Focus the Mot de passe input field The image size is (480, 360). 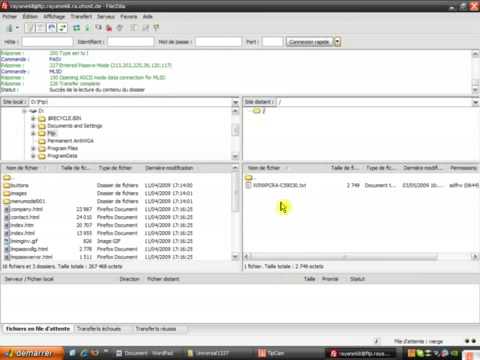[218, 42]
